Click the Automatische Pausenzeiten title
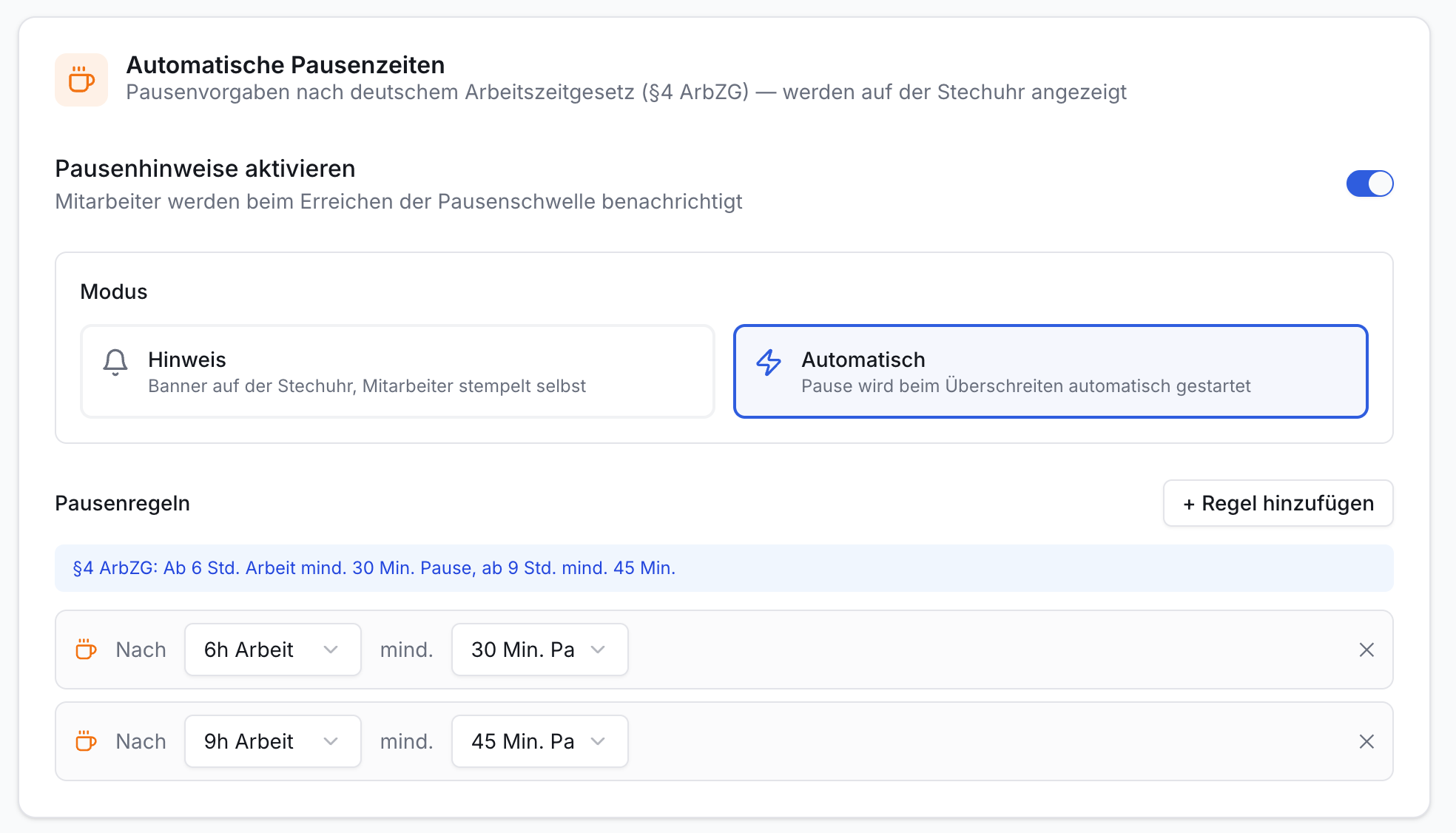This screenshot has height=833, width=1456. click(286, 65)
